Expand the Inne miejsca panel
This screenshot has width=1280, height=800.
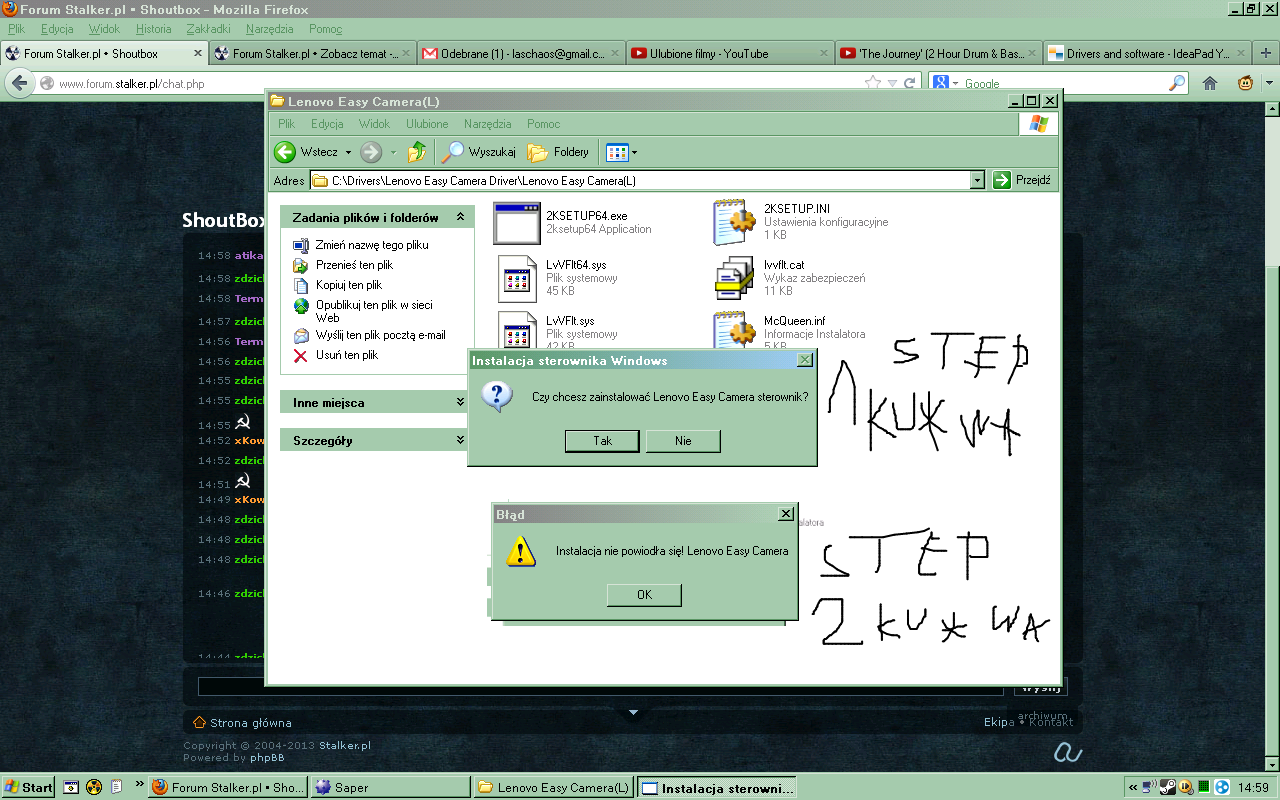coord(460,402)
